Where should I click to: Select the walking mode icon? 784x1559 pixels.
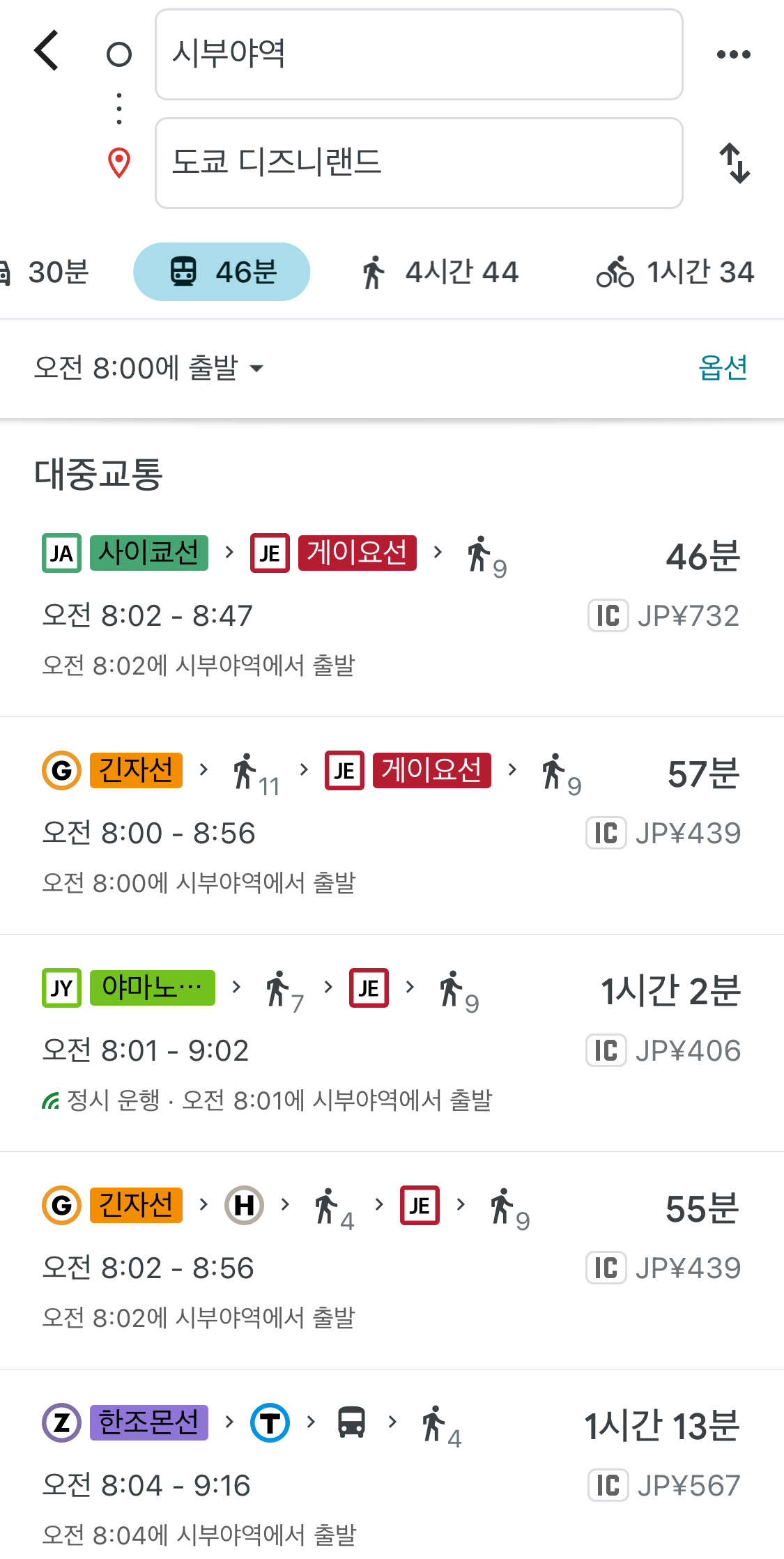[x=374, y=272]
